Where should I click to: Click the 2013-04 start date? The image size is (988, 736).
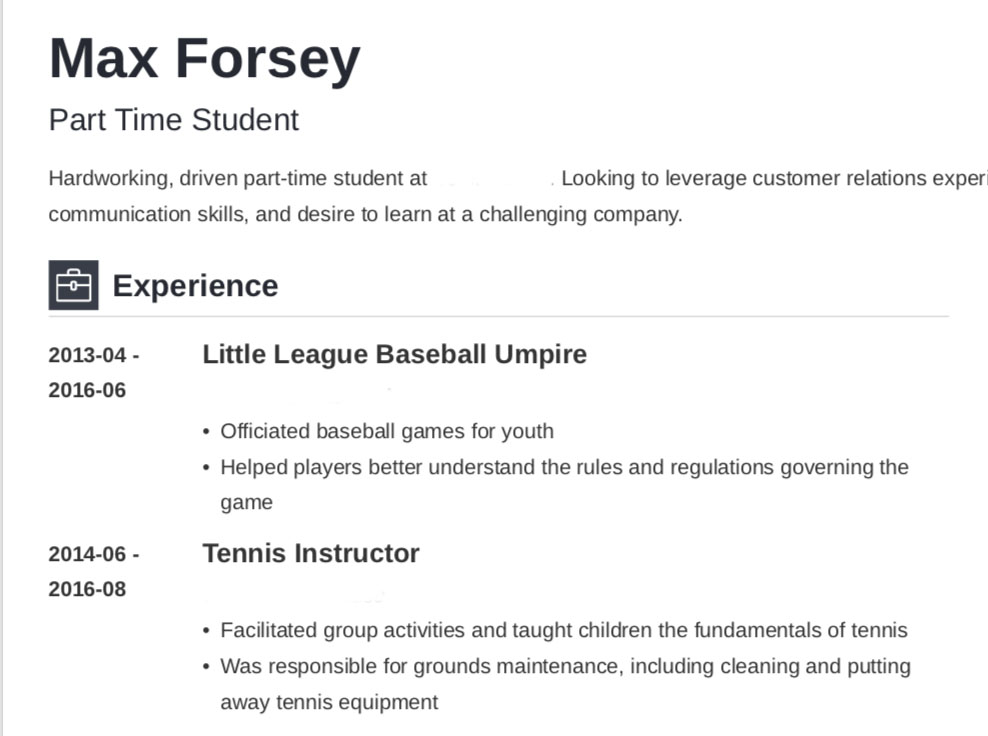tap(93, 355)
